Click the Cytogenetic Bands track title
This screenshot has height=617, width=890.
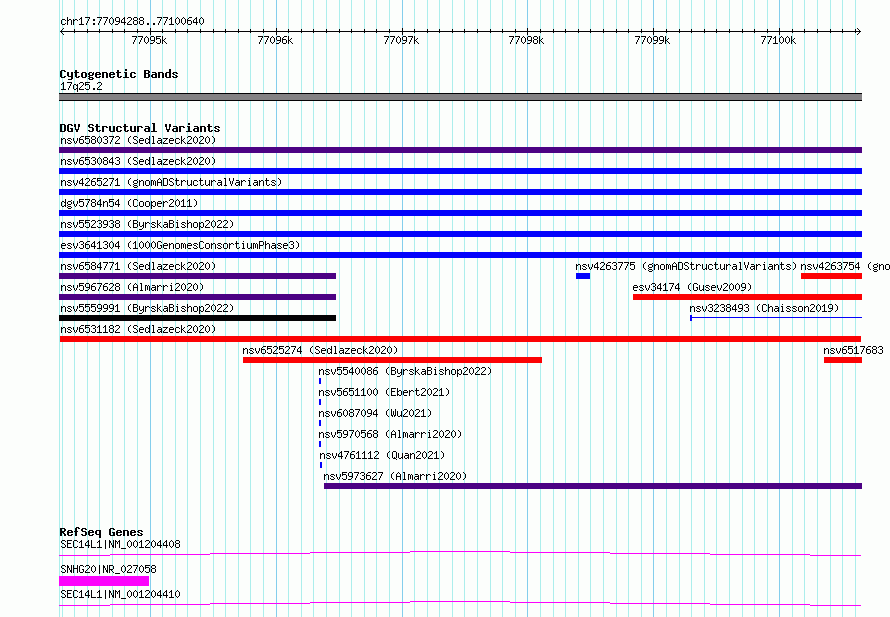(x=119, y=74)
